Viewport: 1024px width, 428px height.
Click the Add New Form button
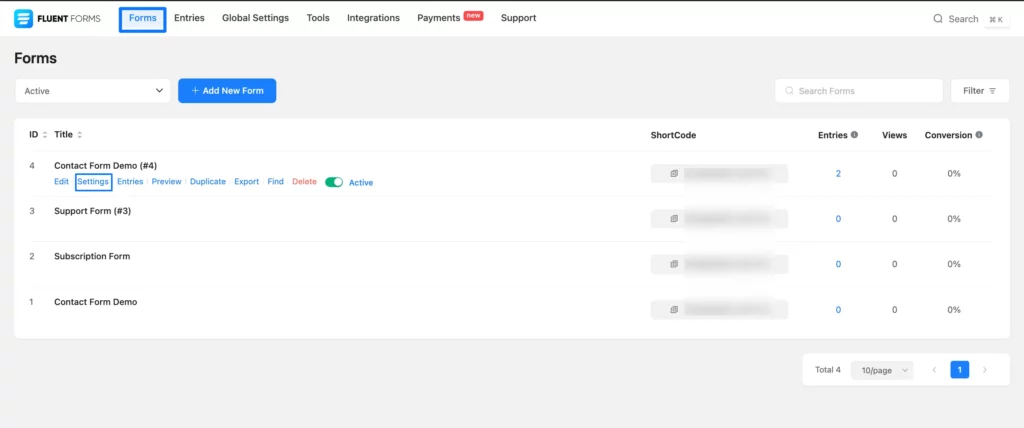click(227, 91)
